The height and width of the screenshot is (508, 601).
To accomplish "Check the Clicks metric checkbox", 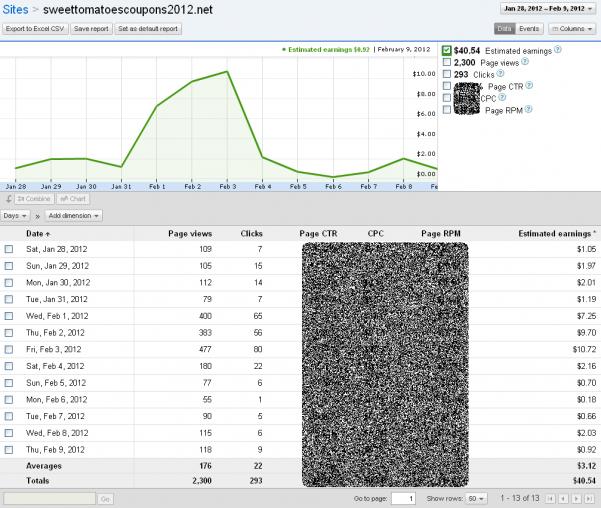I will (447, 74).
